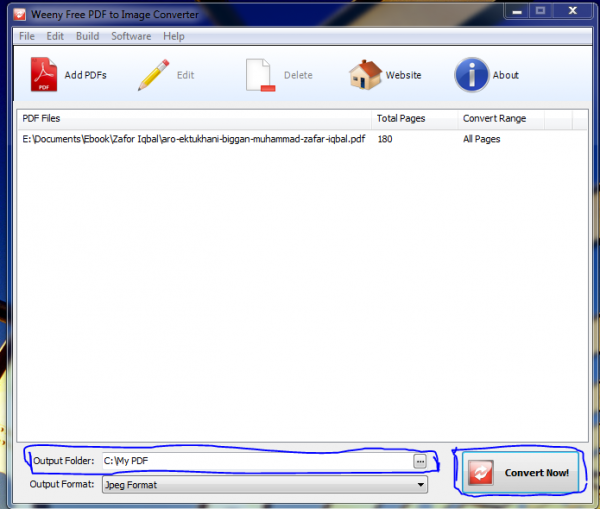
Task: Open the Build menu
Action: click(88, 36)
